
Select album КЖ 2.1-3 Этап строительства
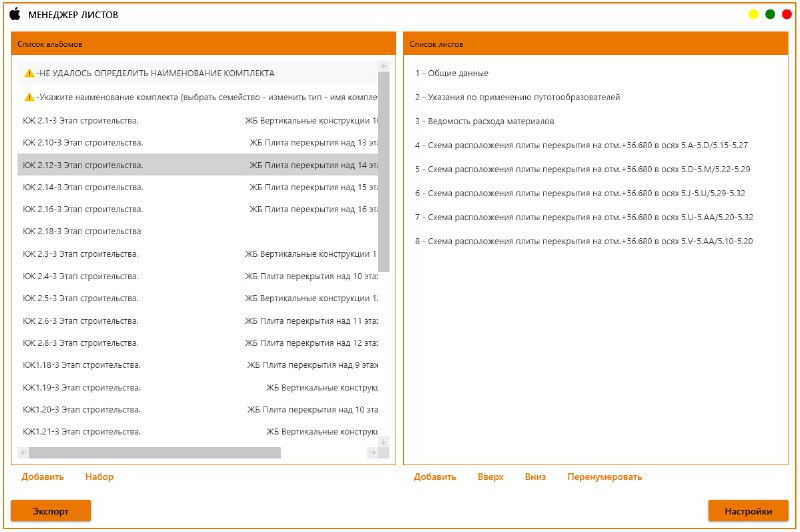point(198,121)
